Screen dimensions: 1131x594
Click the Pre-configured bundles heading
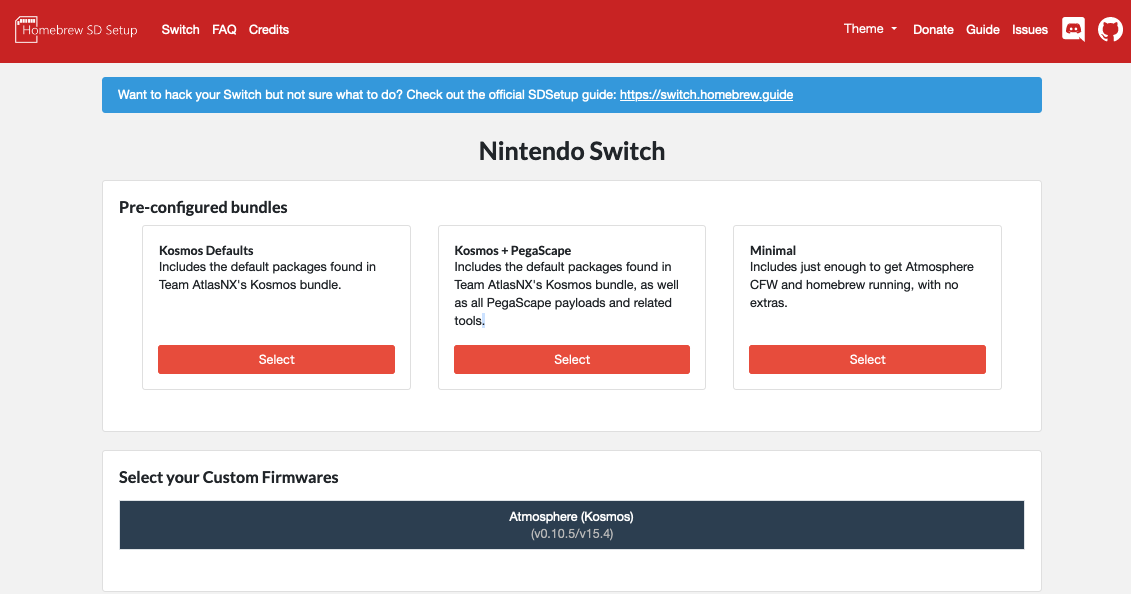pyautogui.click(x=203, y=208)
